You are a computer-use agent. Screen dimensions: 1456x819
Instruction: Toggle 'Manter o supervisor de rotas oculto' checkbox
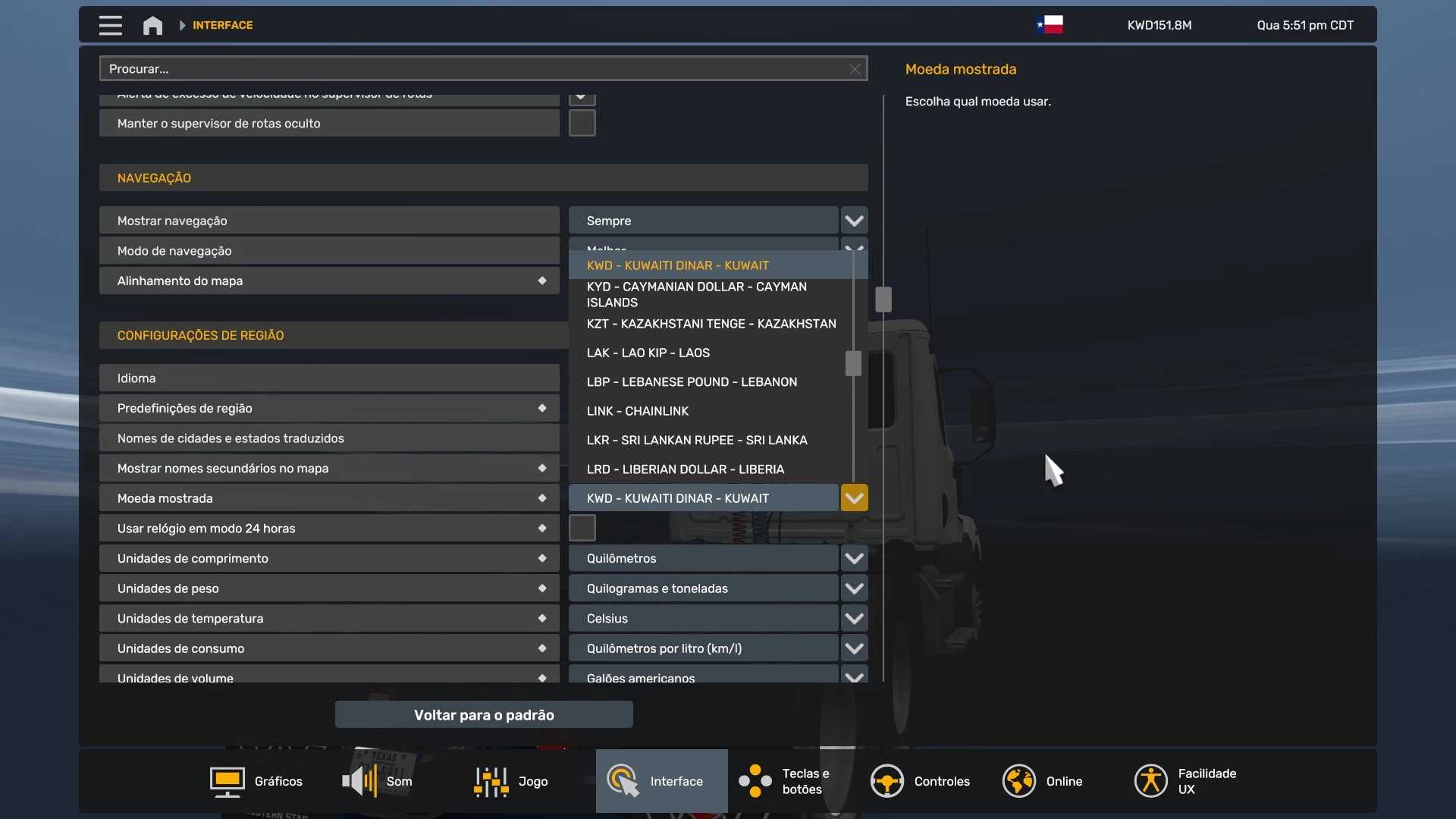582,123
